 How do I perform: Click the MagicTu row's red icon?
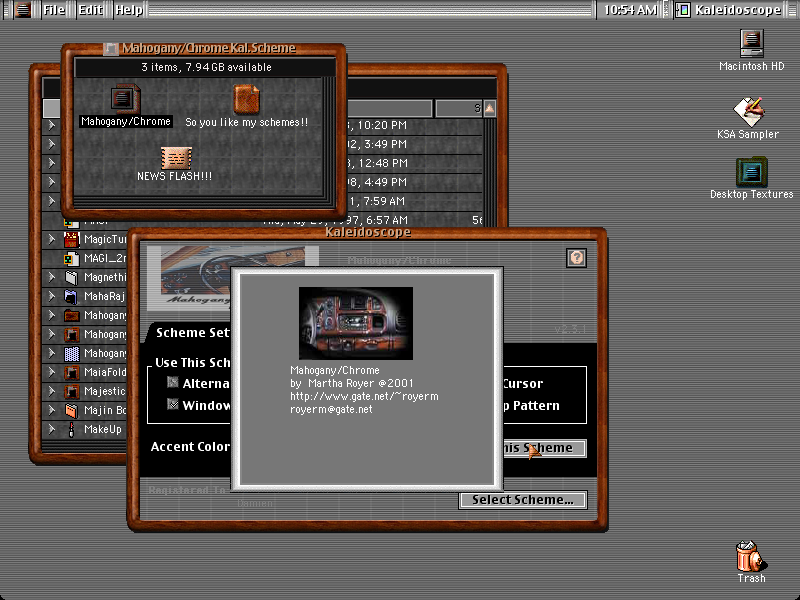(x=71, y=239)
